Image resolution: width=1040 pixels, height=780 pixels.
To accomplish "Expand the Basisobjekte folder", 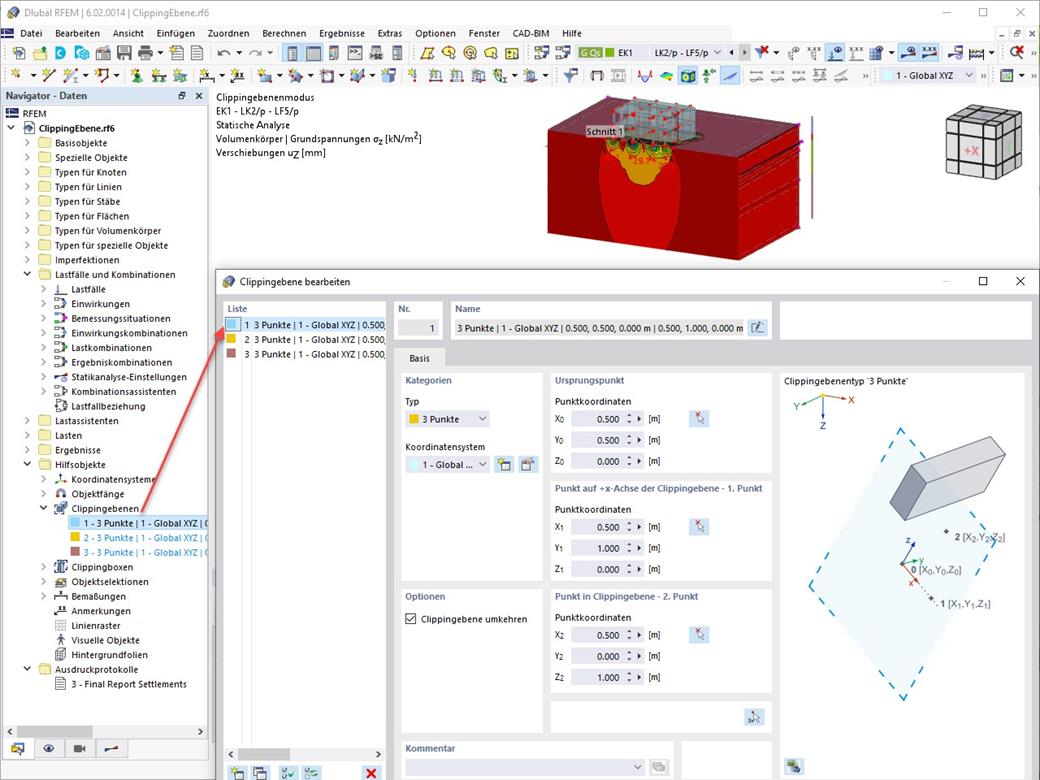I will (x=27, y=143).
